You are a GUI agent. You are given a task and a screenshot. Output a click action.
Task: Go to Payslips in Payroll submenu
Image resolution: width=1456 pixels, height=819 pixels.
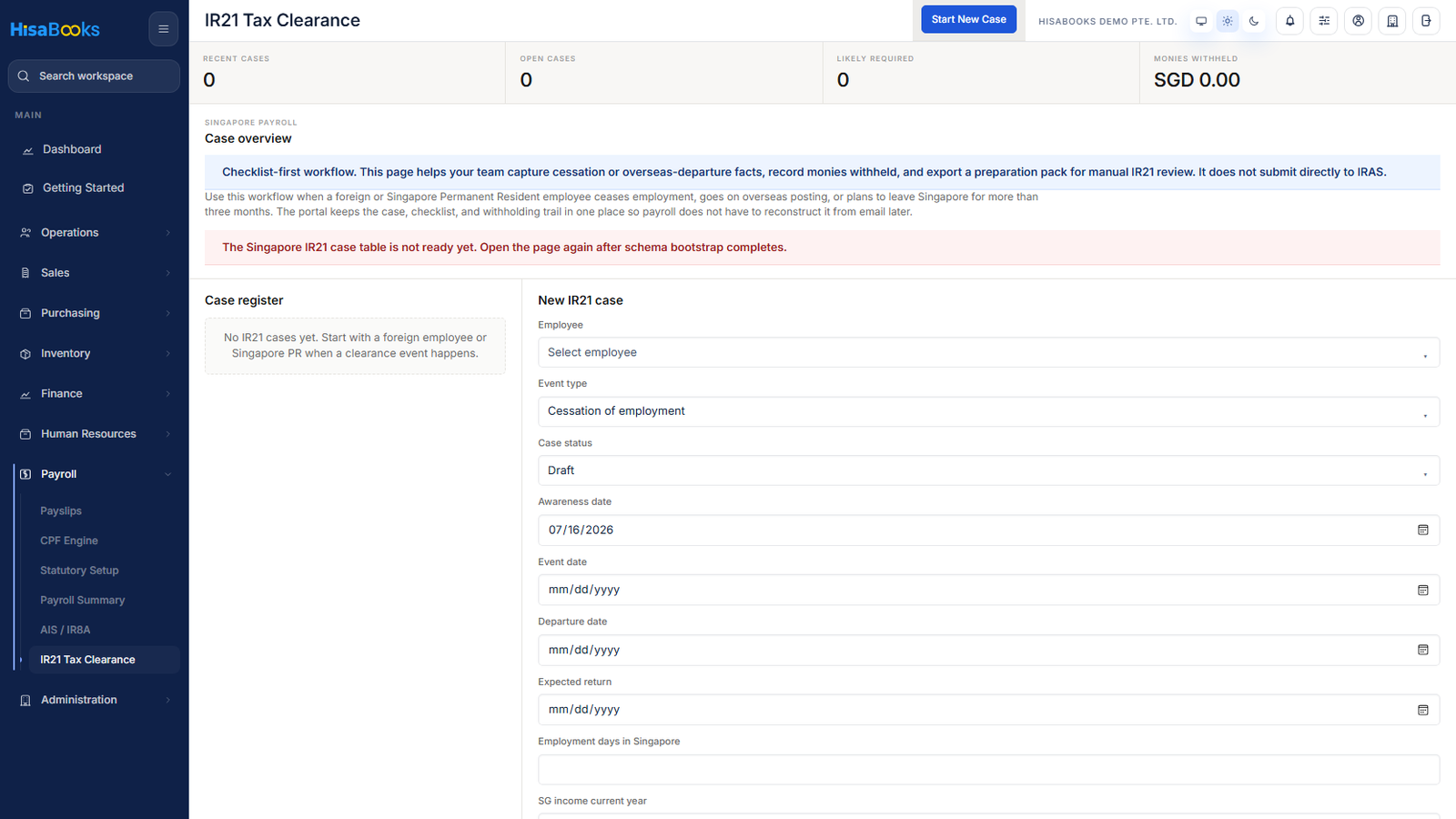pos(61,511)
